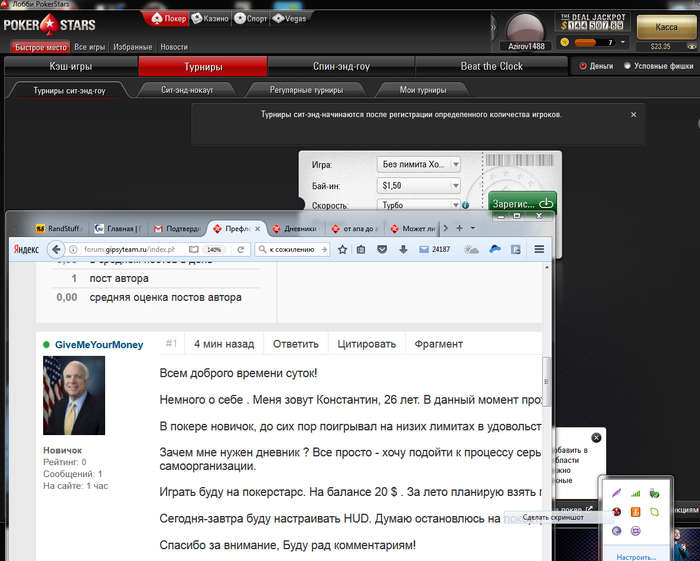The height and width of the screenshot is (561, 700).
Task: Click the search box containing к сожалению
Action: 292,249
